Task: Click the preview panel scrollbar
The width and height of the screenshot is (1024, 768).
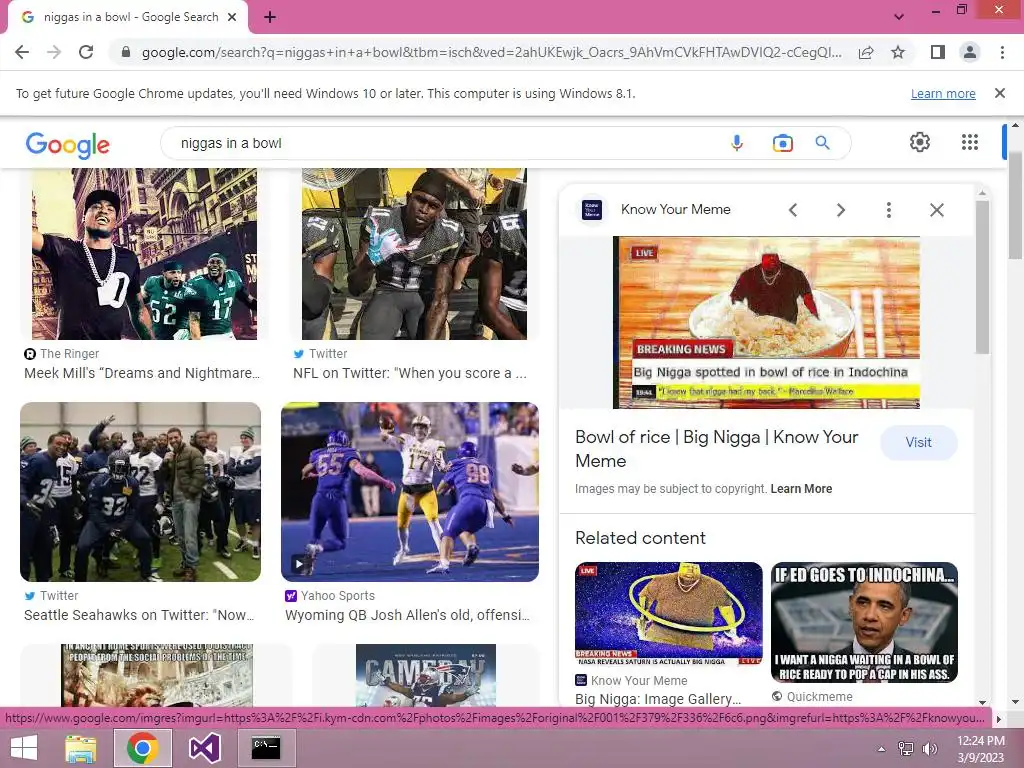Action: click(x=982, y=278)
